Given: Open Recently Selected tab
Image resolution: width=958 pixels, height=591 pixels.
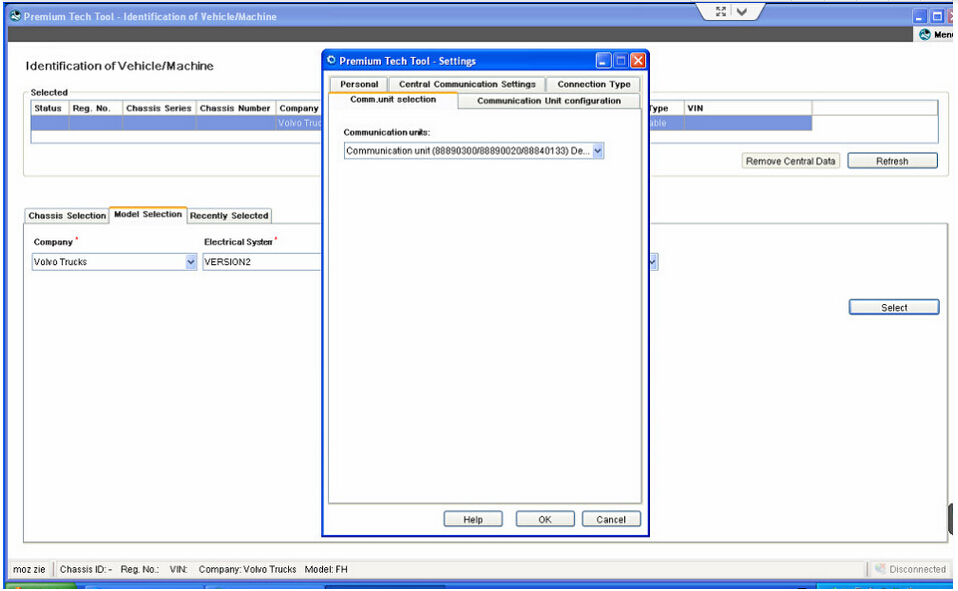Looking at the screenshot, I should click(229, 216).
